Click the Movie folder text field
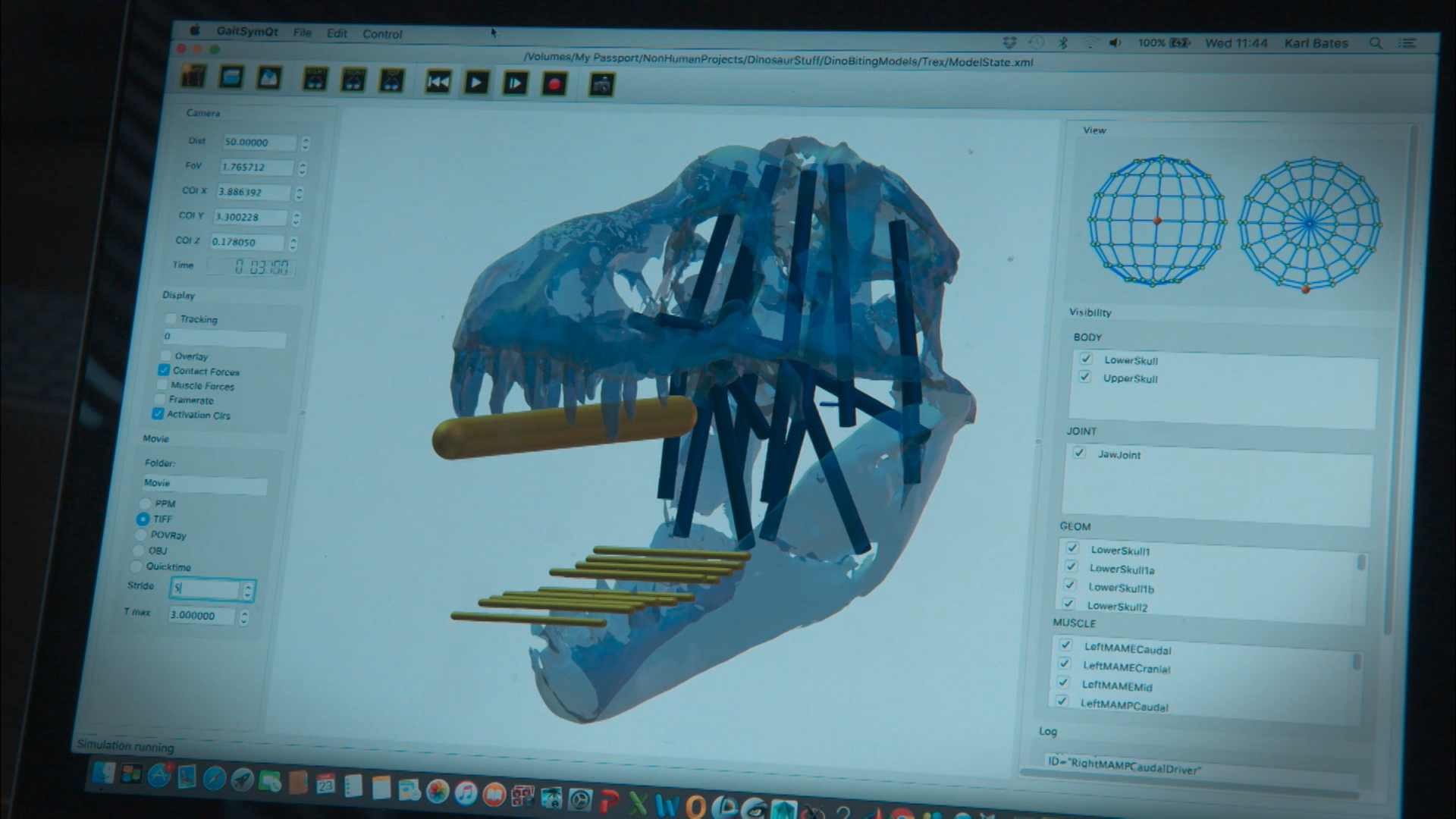This screenshot has width=1456, height=819. coord(205,484)
